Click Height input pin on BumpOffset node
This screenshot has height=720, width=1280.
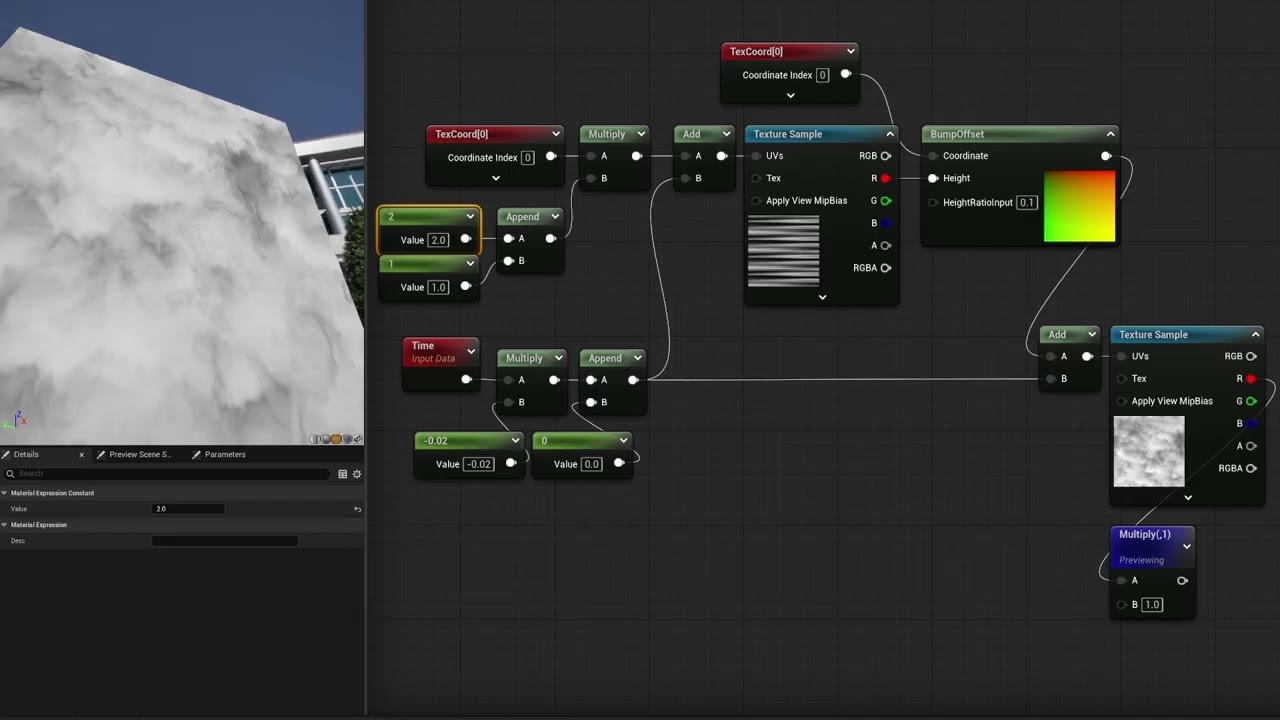click(933, 178)
